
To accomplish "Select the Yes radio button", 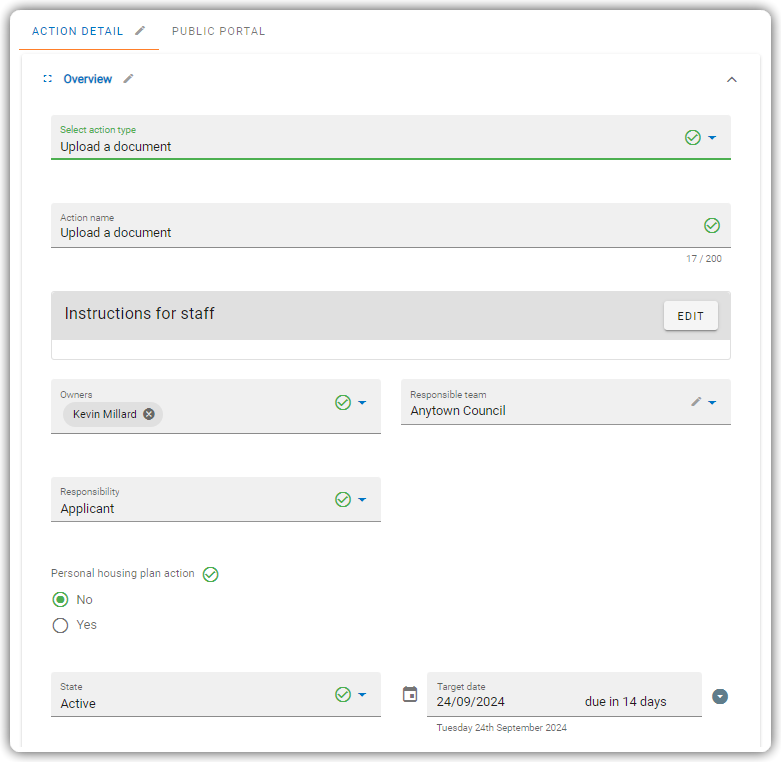I will click(60, 625).
